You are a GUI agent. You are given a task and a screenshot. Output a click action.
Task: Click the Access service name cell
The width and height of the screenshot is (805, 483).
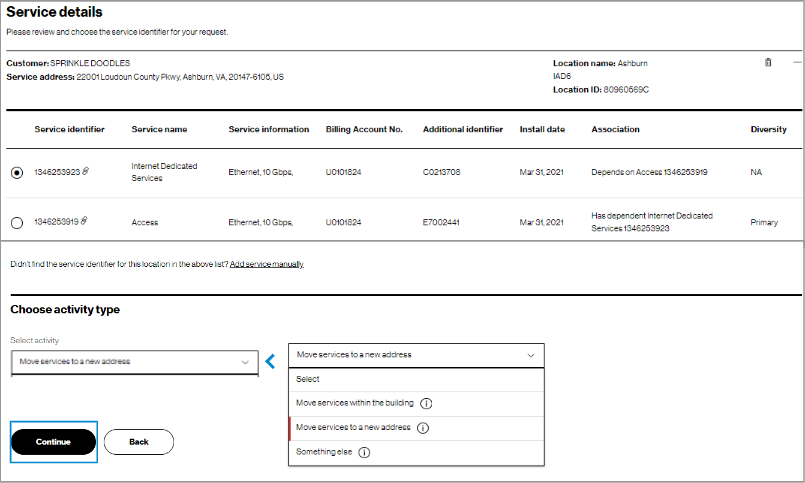145,223
